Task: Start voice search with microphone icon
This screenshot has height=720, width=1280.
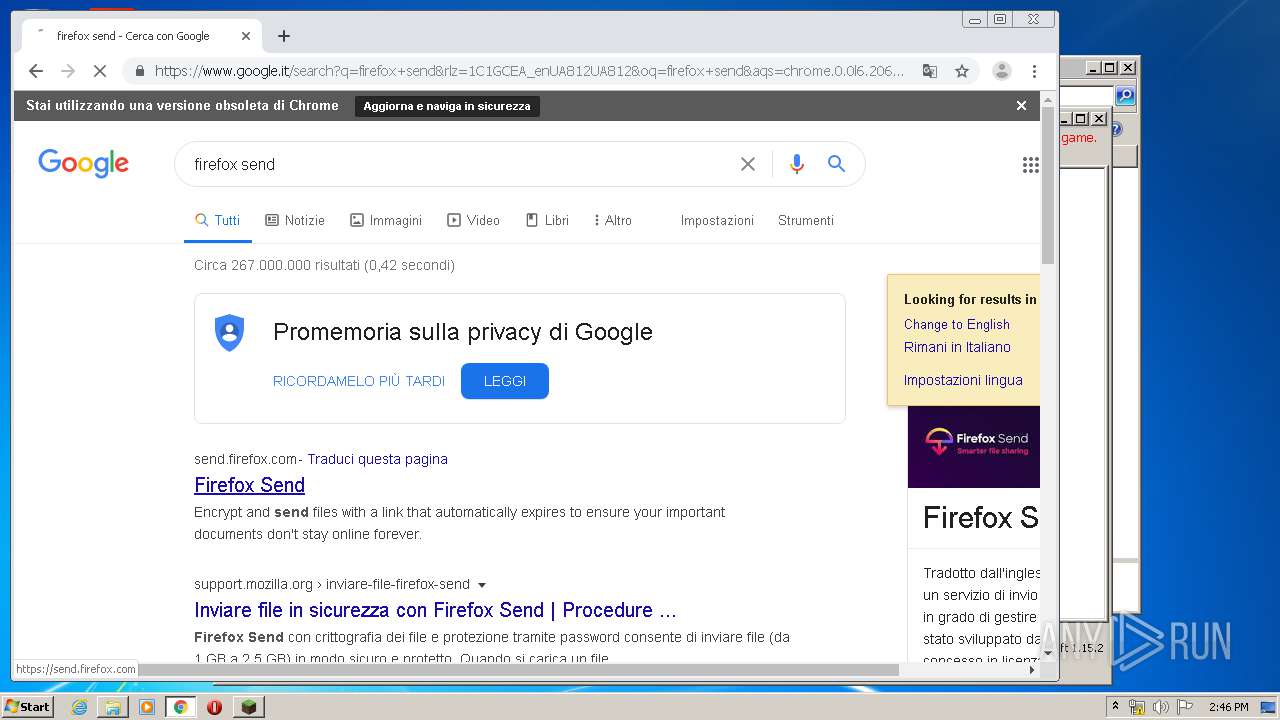Action: 796,164
